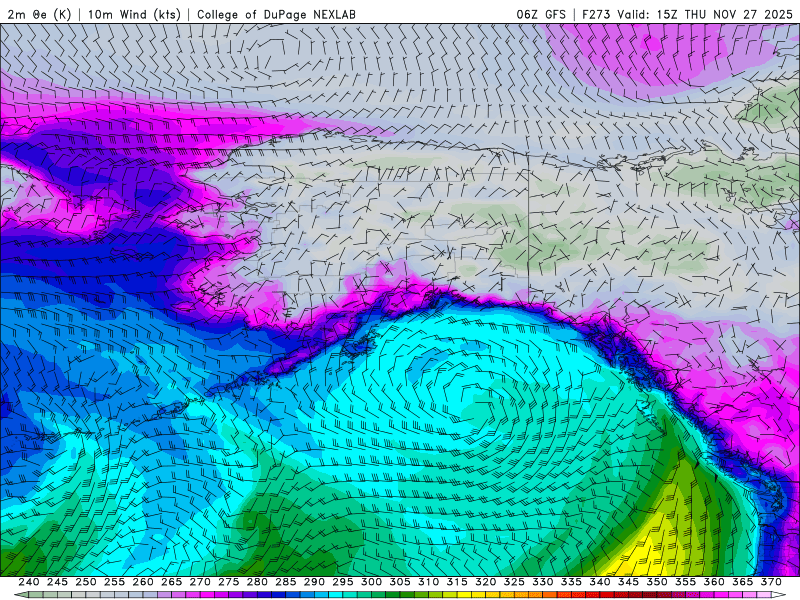The width and height of the screenshot is (800, 600).
Task: Select the 320 scale value
Action: click(x=486, y=582)
